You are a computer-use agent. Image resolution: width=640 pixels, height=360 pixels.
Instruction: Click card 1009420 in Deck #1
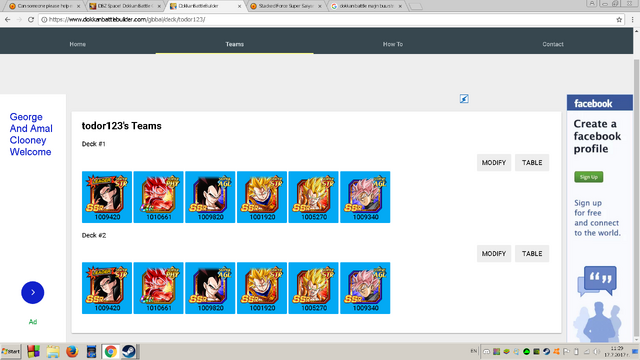click(x=107, y=197)
